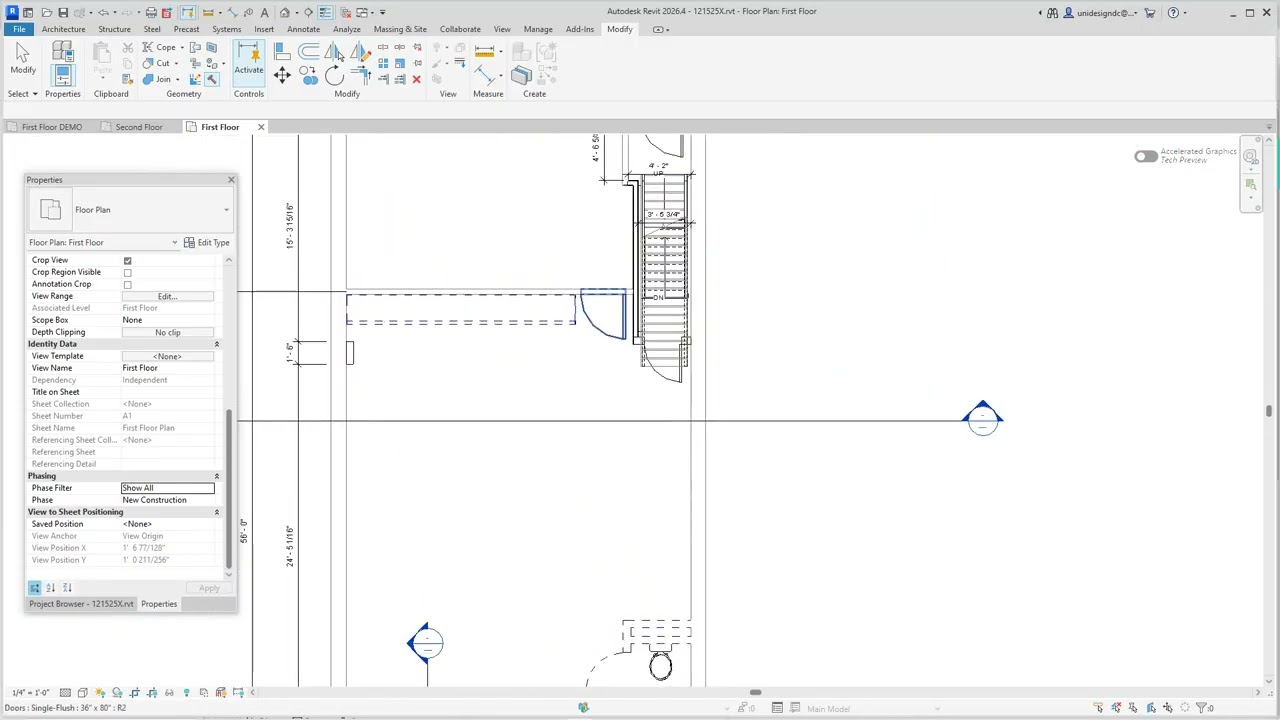
Task: Open the Annotate ribbon tab
Action: pyautogui.click(x=303, y=29)
